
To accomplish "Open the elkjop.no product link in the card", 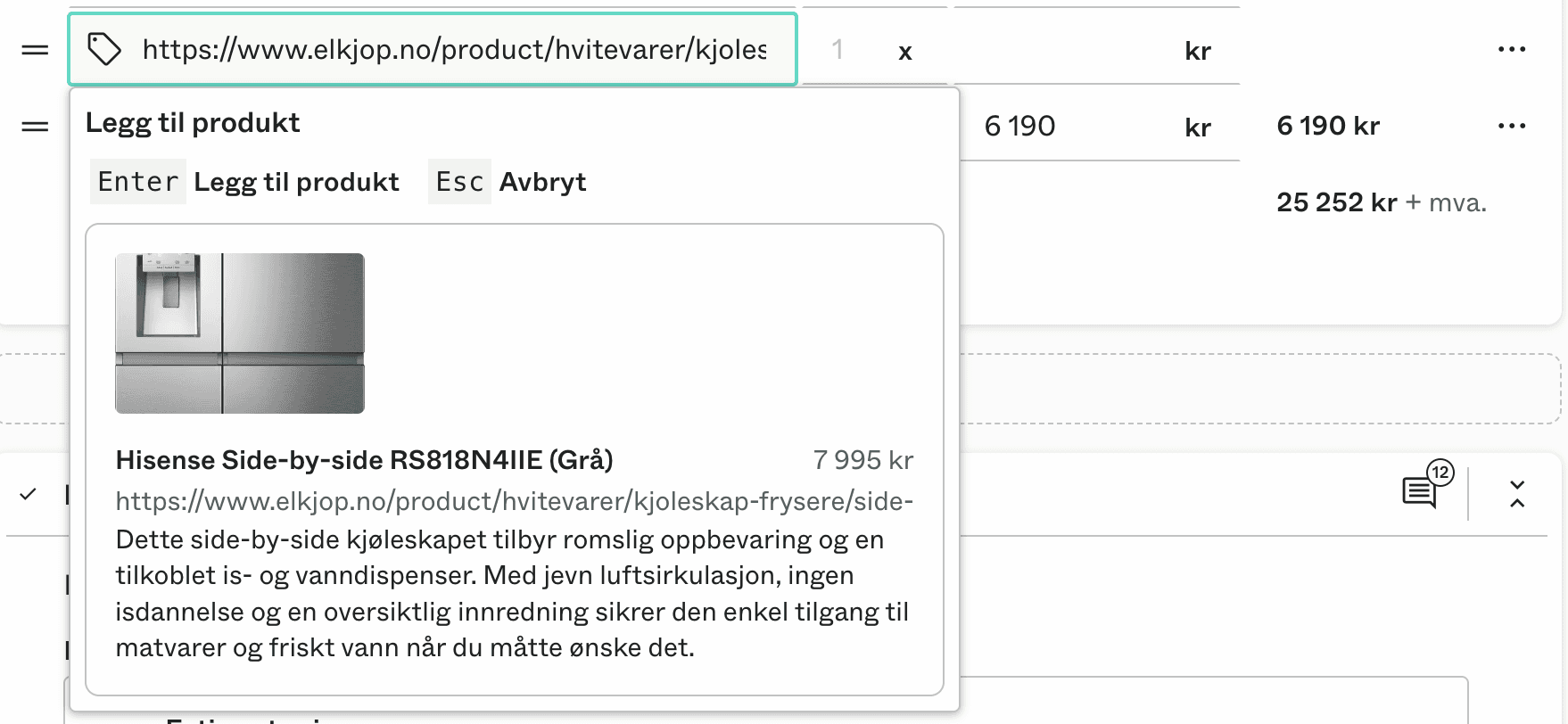I will point(514,501).
